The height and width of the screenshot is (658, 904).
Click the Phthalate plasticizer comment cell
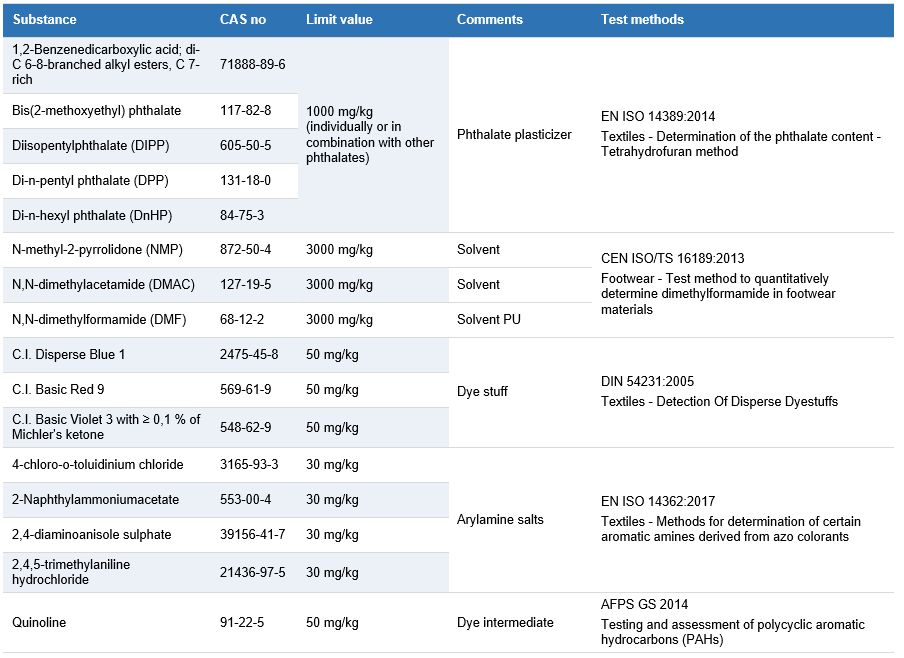point(514,134)
